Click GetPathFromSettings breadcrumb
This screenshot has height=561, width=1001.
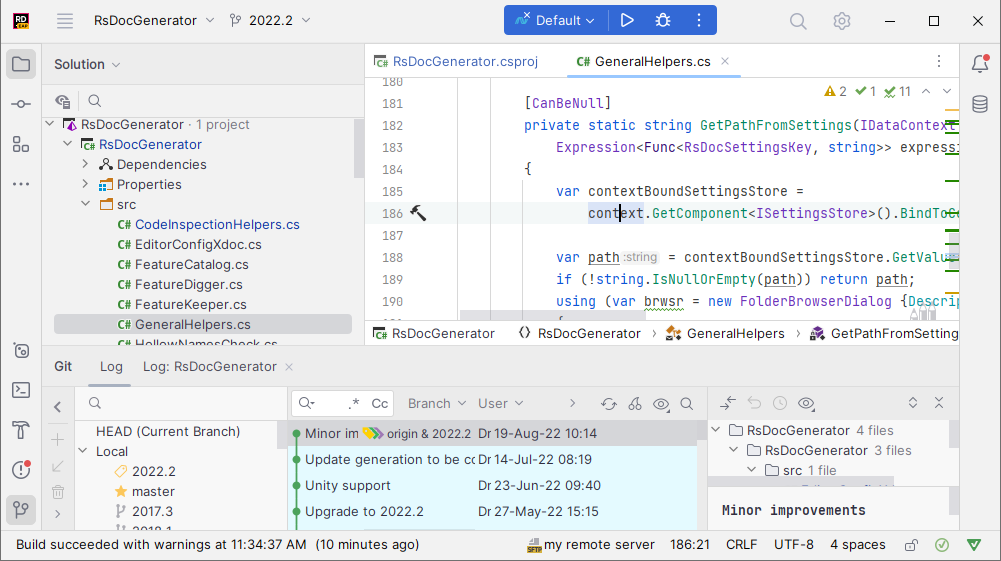(x=884, y=333)
